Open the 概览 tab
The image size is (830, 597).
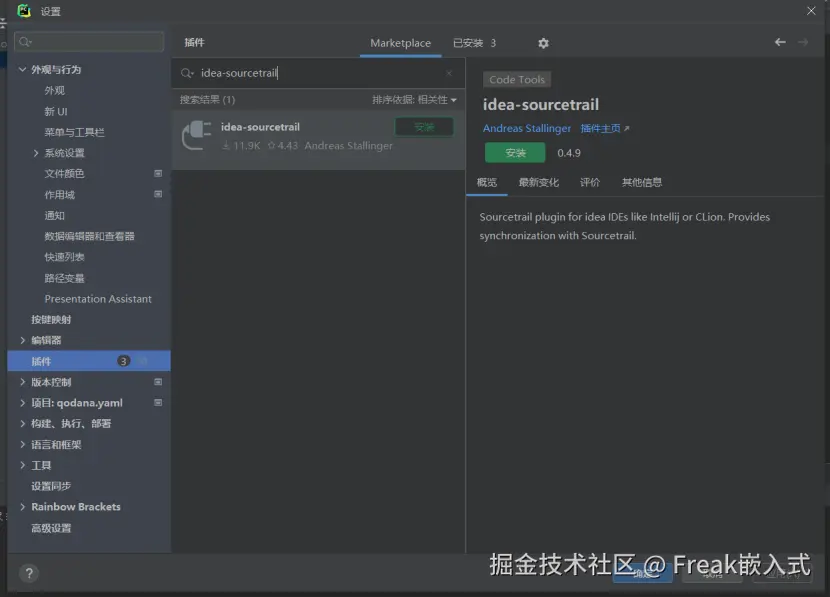point(486,183)
